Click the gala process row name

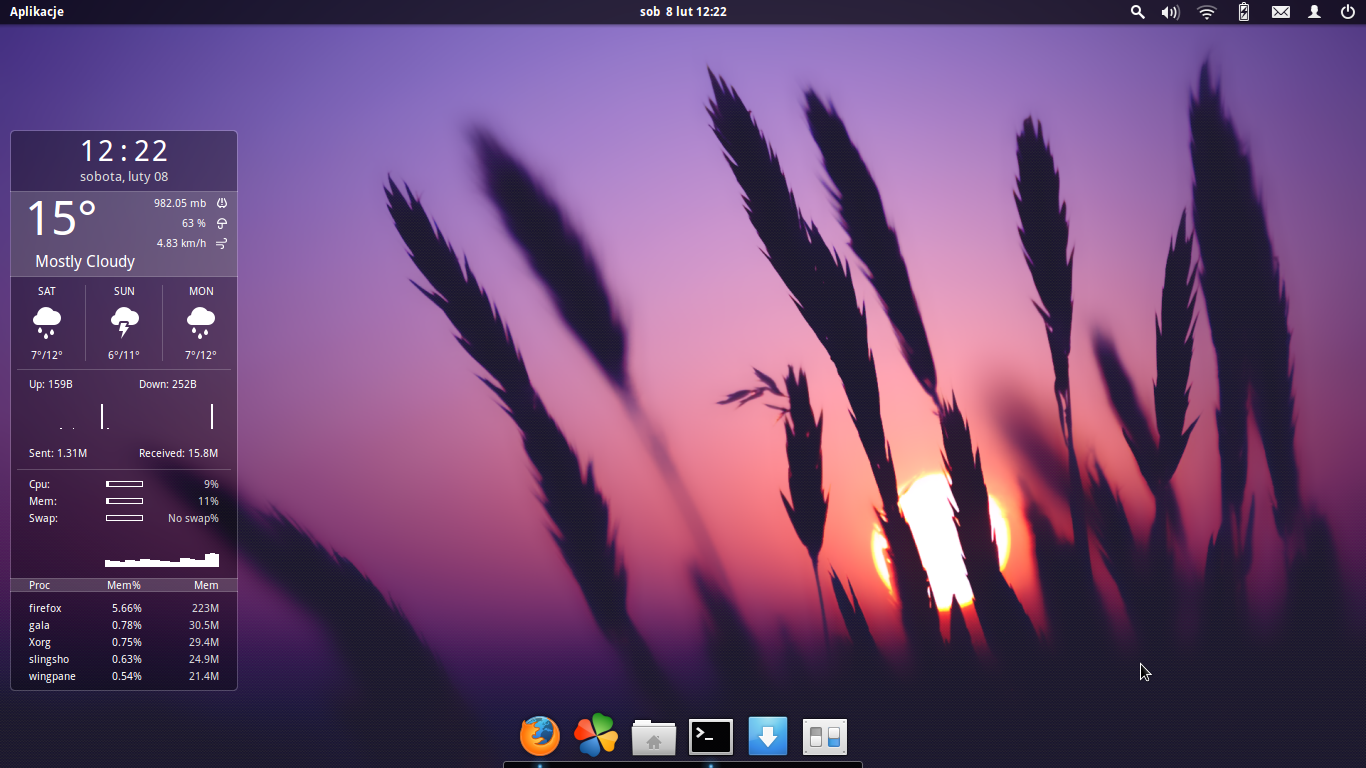pyautogui.click(x=39, y=625)
